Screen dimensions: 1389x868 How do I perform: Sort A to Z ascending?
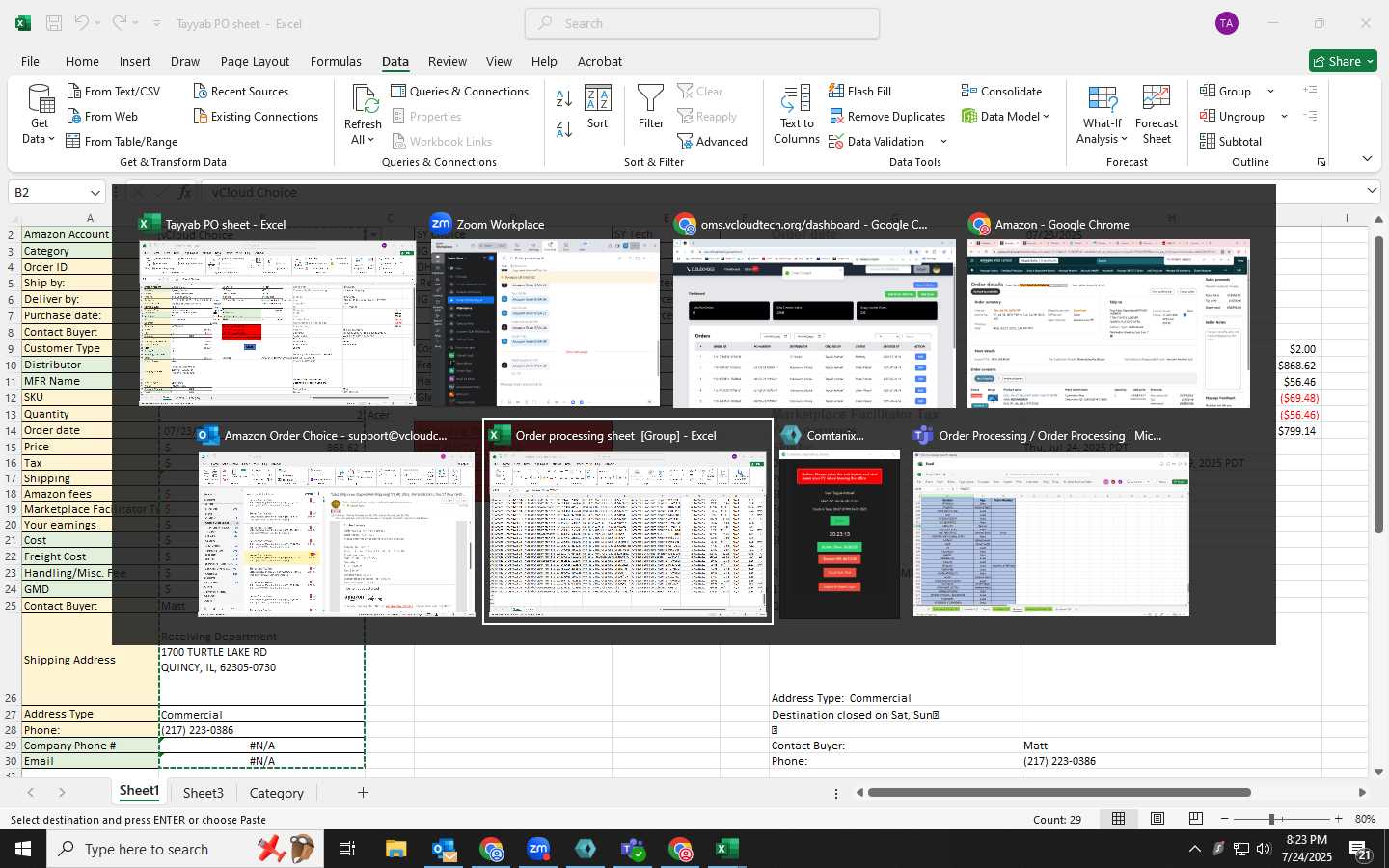(564, 97)
